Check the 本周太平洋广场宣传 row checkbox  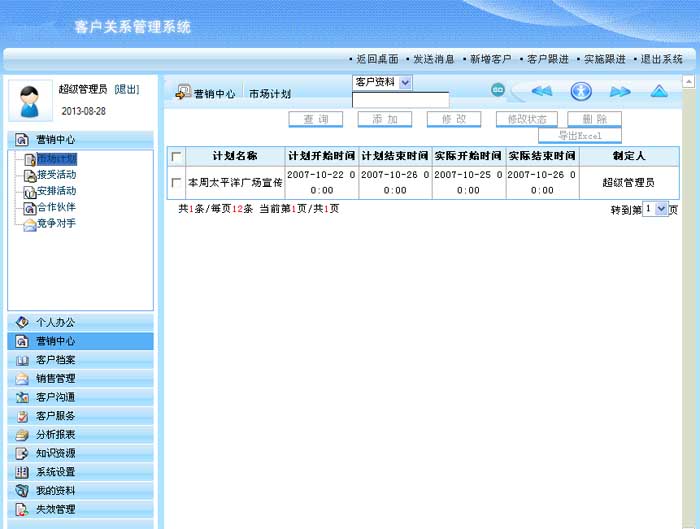click(177, 182)
